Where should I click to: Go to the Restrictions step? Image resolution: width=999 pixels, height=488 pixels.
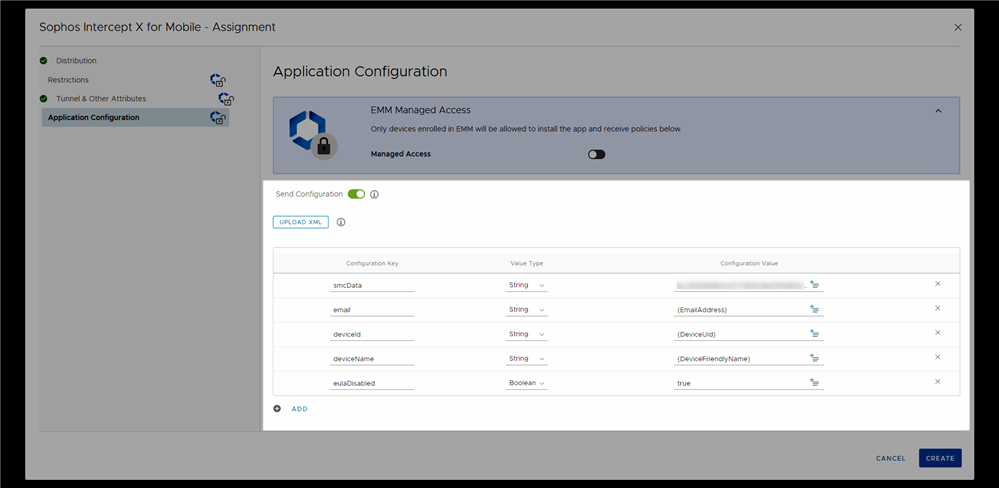68,80
